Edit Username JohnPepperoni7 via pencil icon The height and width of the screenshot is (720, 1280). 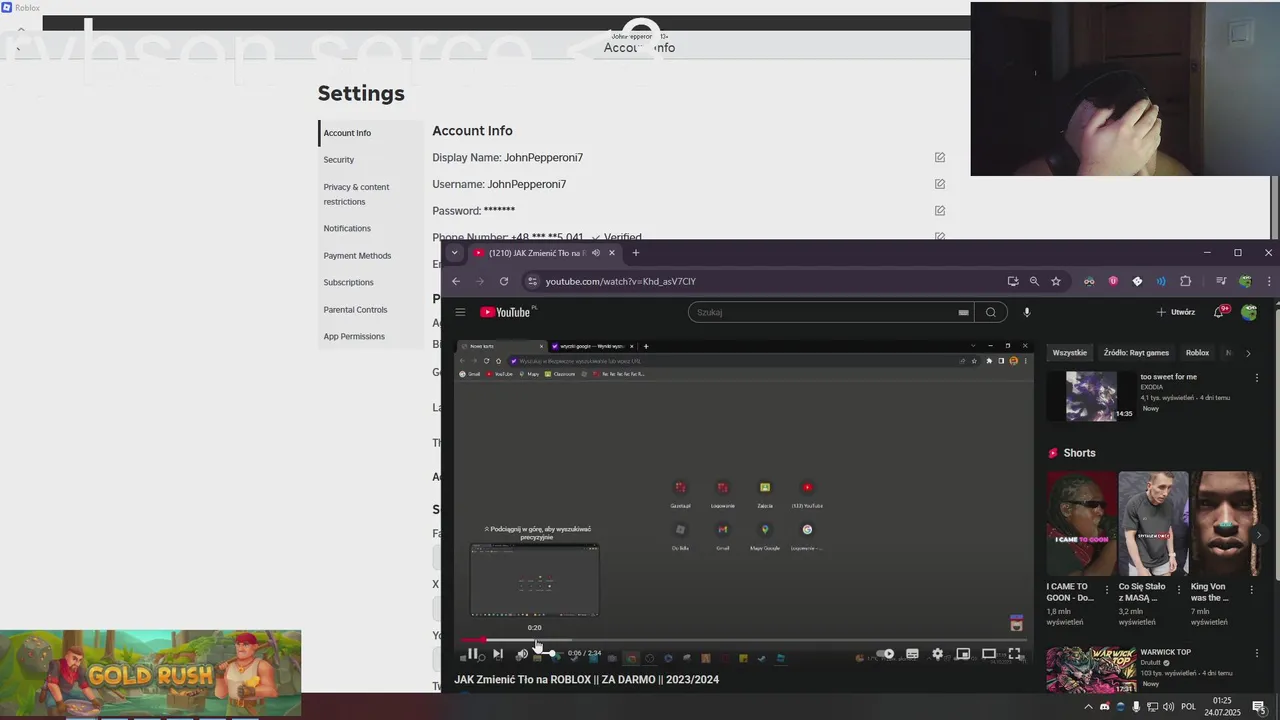[940, 184]
